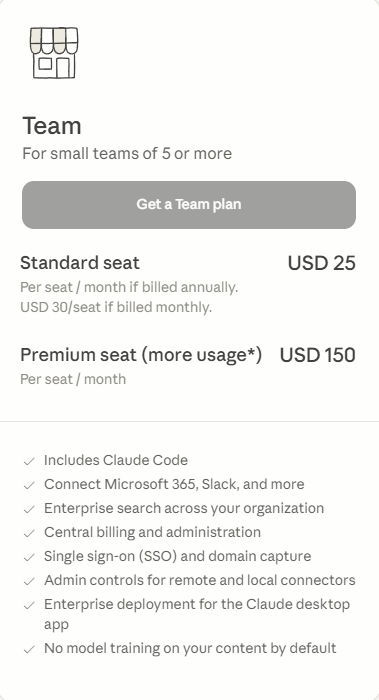The width and height of the screenshot is (379, 700).
Task: Click the checkmark beside No model training
Action: [29, 650]
